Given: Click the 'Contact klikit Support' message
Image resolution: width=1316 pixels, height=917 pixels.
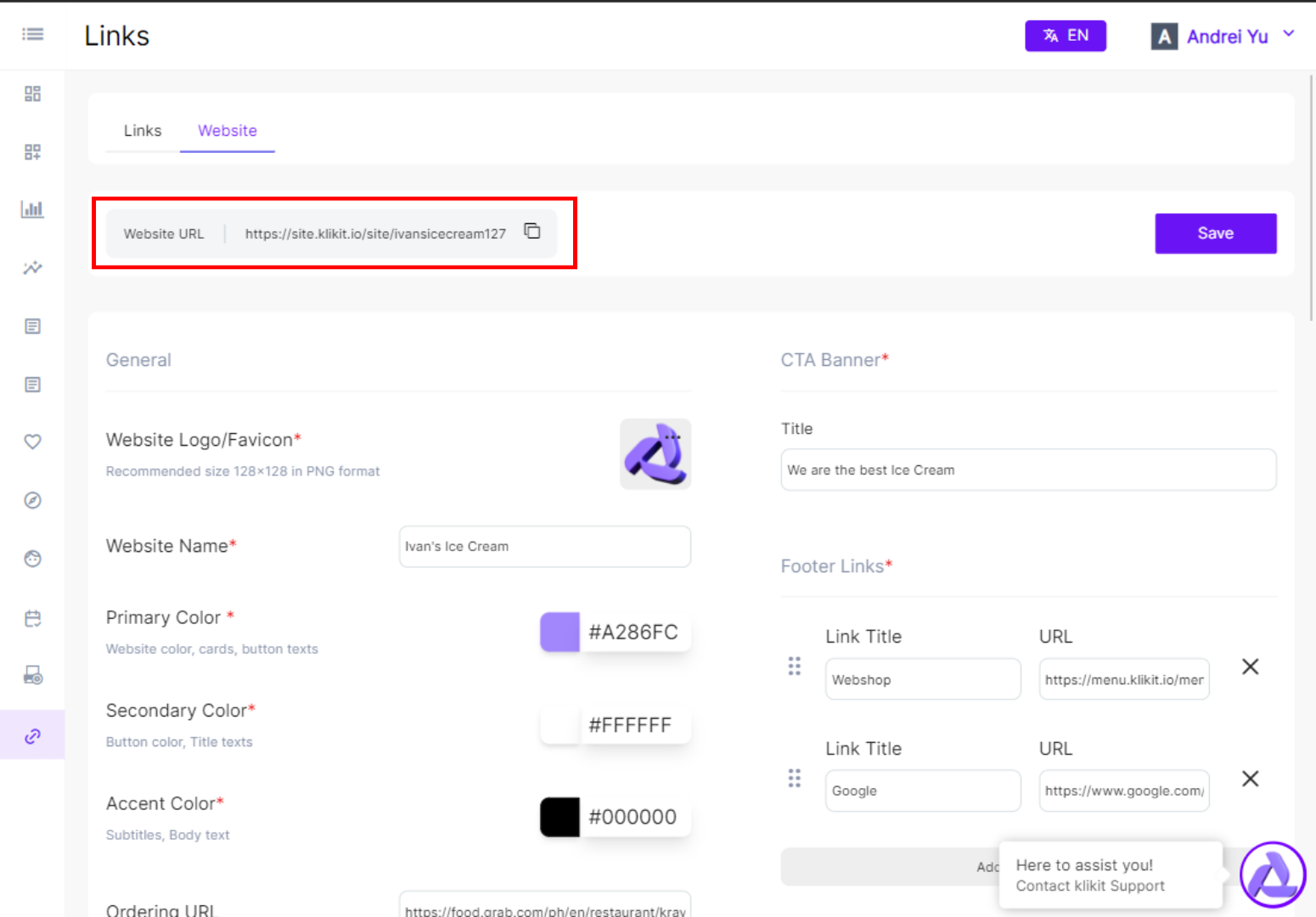Looking at the screenshot, I should point(1090,886).
